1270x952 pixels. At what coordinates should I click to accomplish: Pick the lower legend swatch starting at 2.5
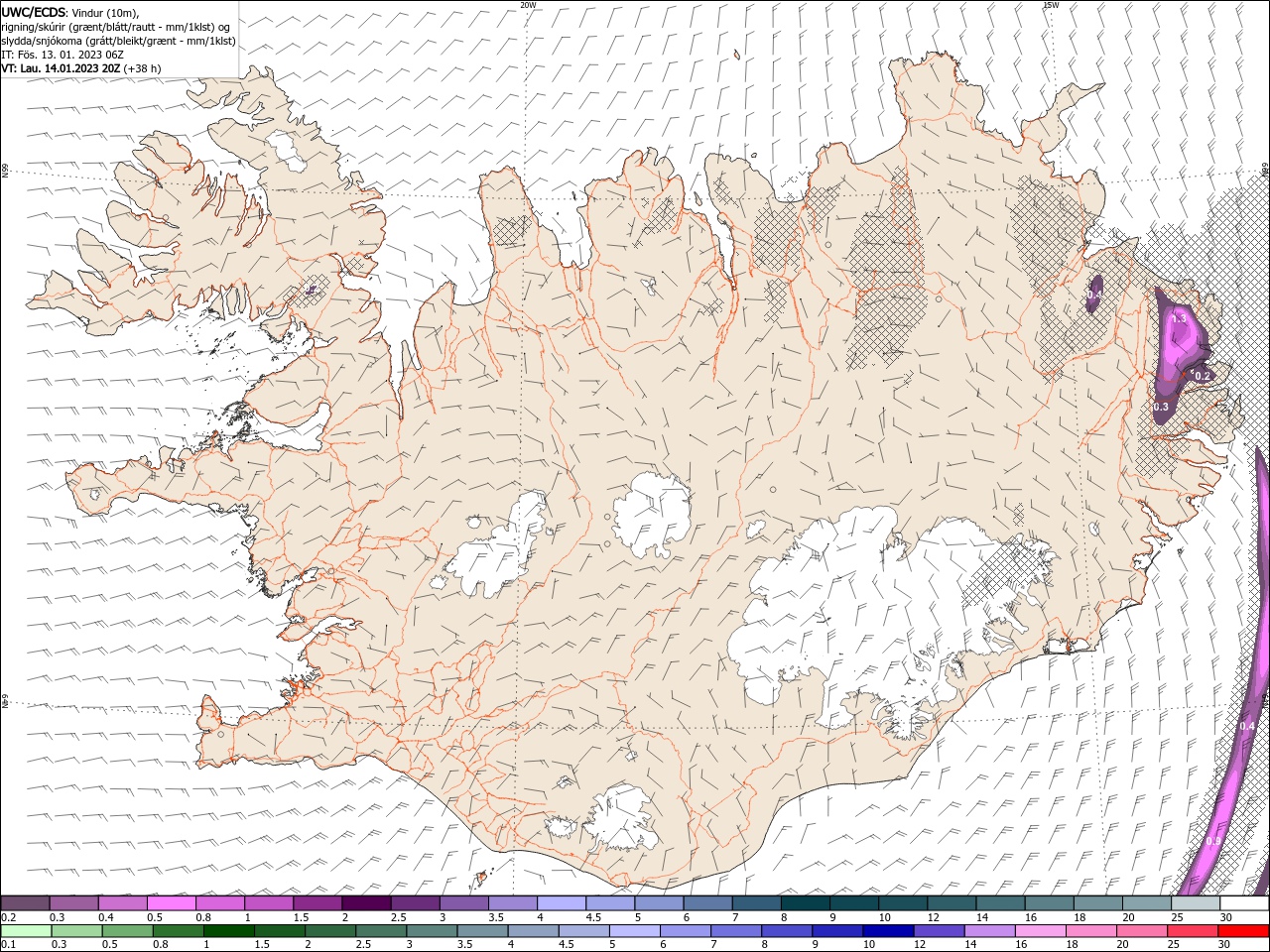point(380,930)
